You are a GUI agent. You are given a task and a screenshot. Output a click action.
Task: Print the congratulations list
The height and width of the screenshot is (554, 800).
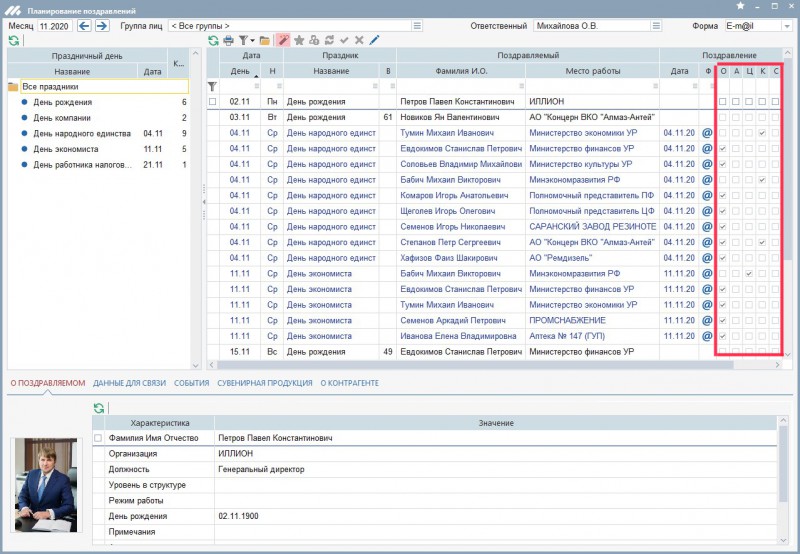[x=228, y=40]
